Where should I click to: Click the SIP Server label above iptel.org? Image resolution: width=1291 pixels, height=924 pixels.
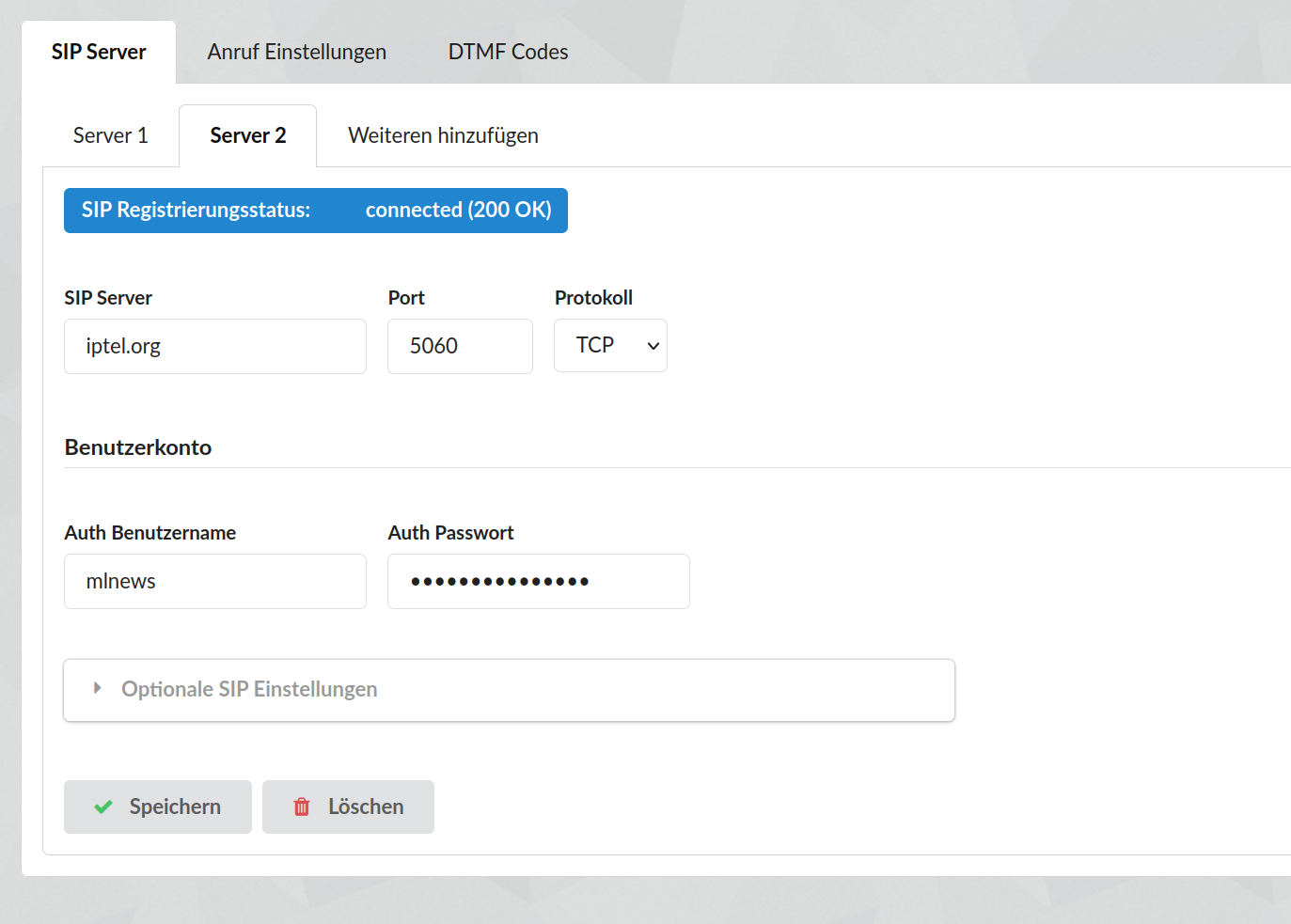tap(108, 298)
